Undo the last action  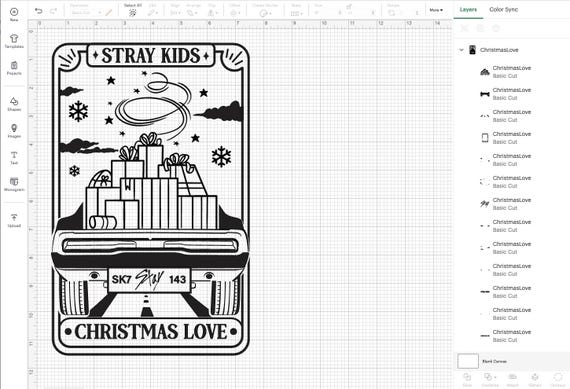[x=38, y=11]
